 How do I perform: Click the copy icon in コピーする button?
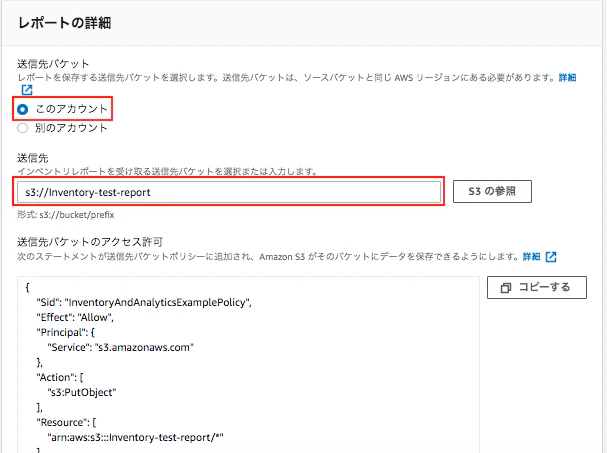pos(506,288)
